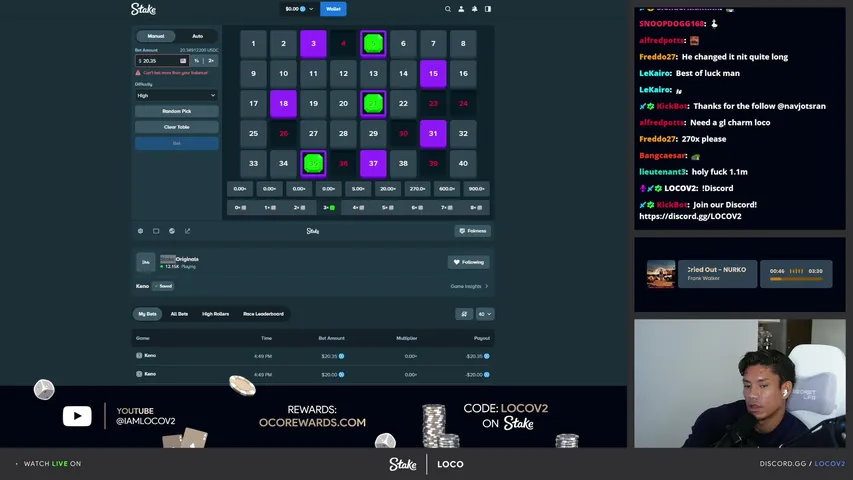Click the song album art thumbnail
The width and height of the screenshot is (853, 480).
[x=661, y=274]
